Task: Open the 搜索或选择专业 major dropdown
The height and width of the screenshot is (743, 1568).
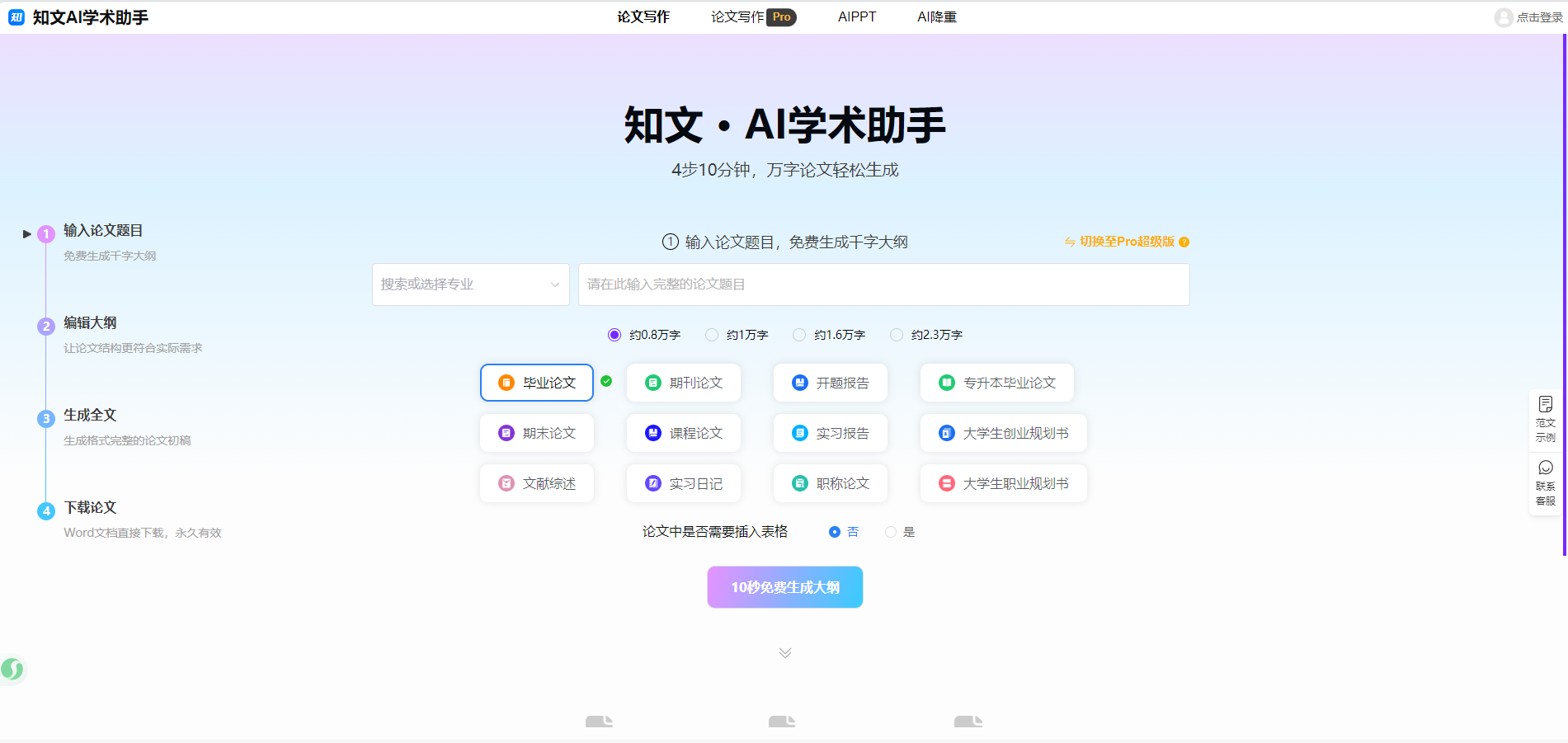Action: click(x=470, y=285)
